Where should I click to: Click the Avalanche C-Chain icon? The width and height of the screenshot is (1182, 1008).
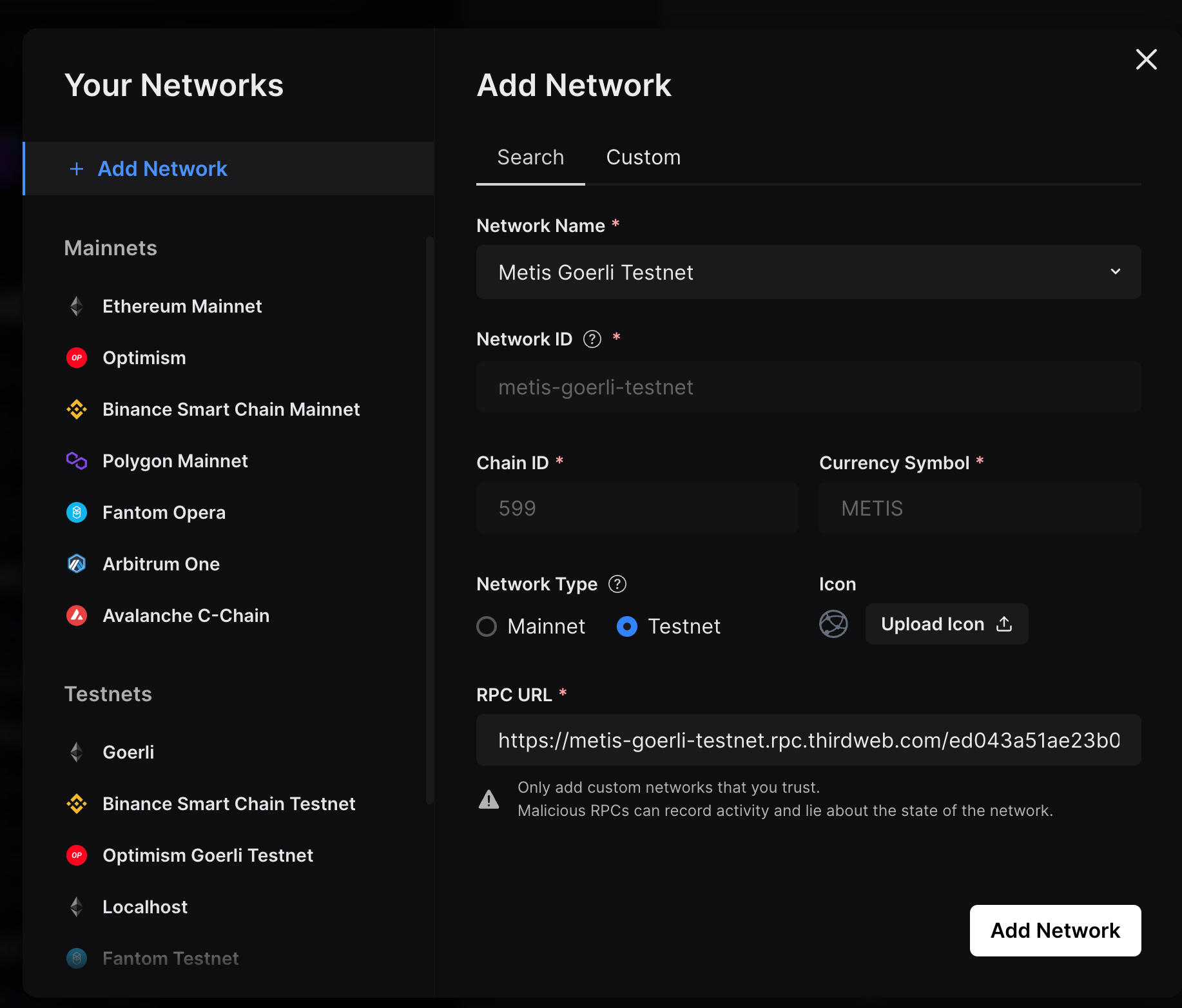(77, 615)
